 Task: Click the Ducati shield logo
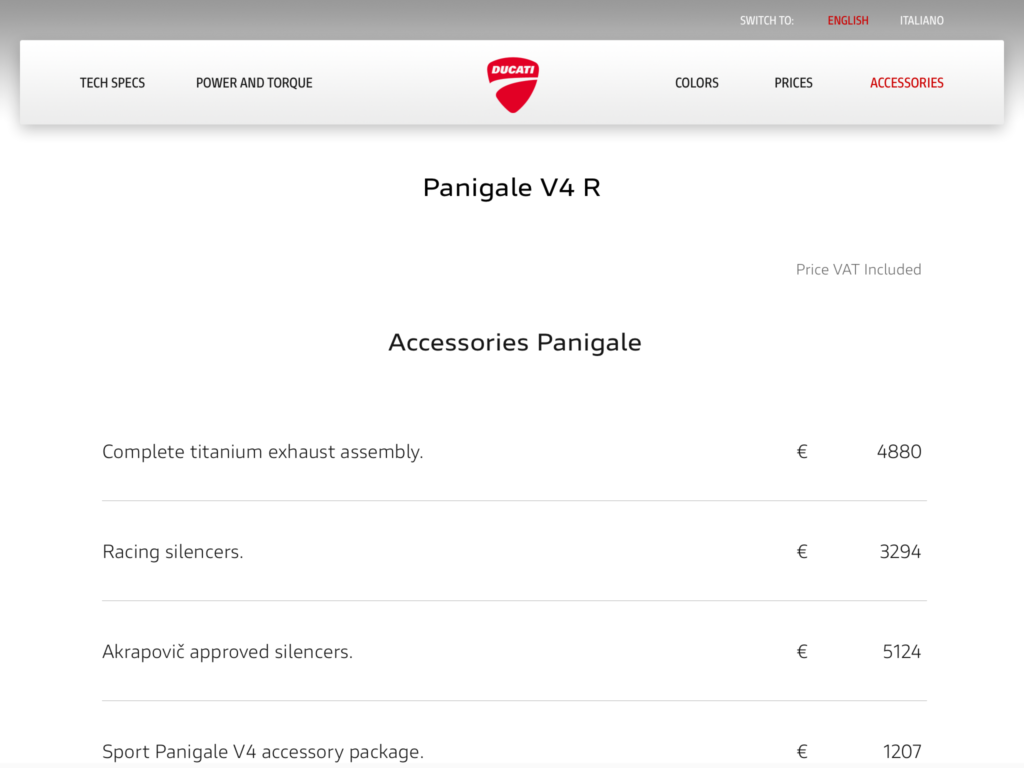tap(513, 84)
